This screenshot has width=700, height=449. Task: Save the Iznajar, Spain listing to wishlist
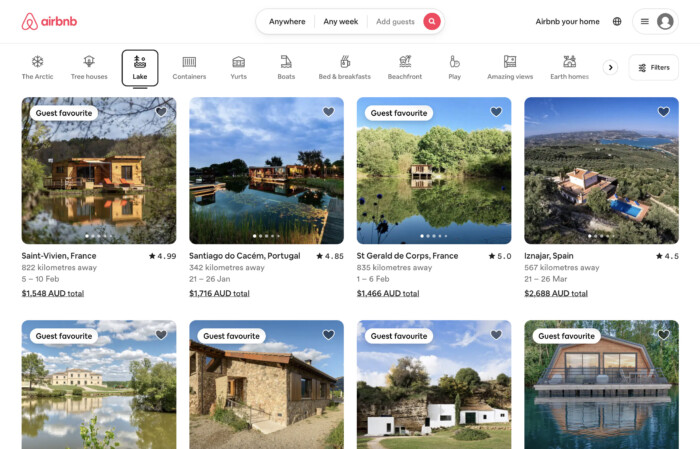pyautogui.click(x=663, y=112)
